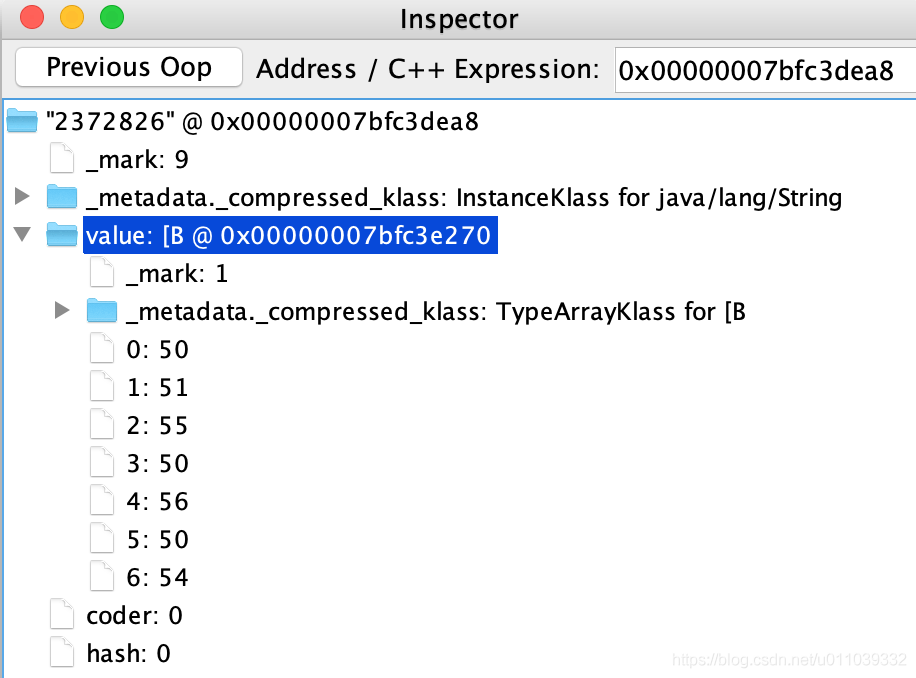Collapse the value: [B node
The height and width of the screenshot is (678, 916).
point(22,235)
